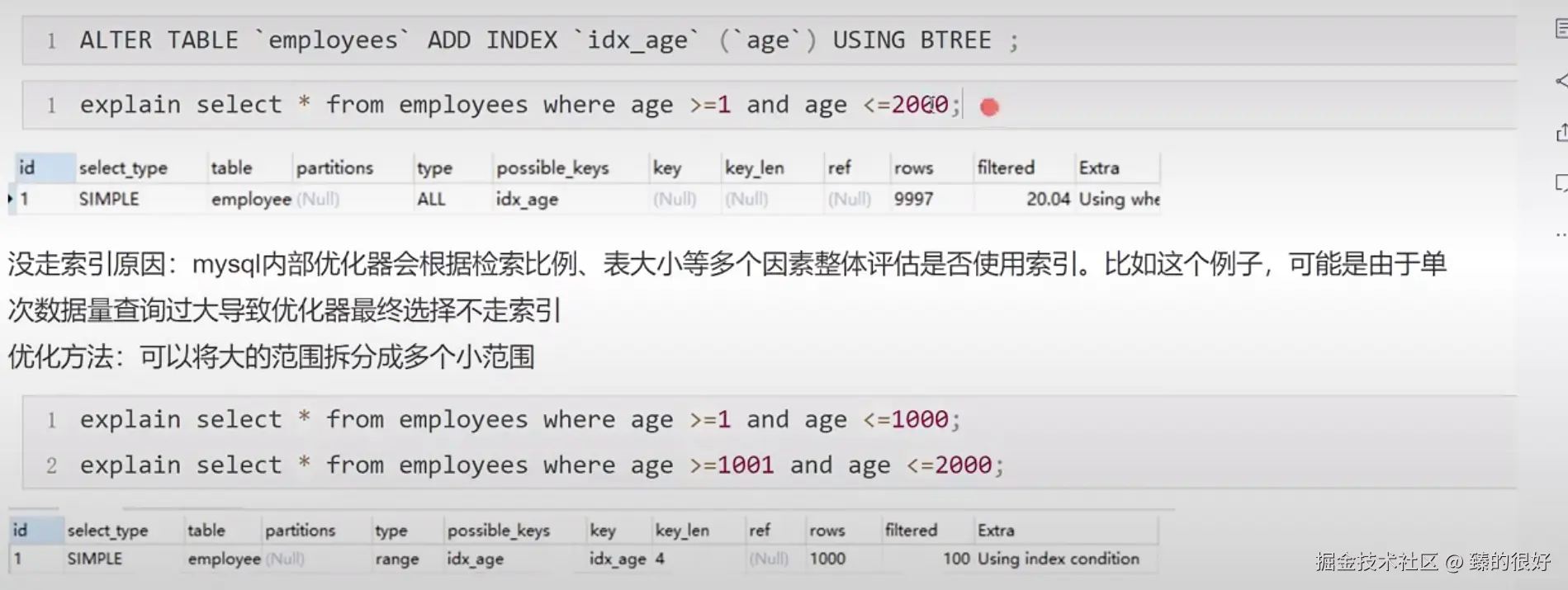Image resolution: width=1568 pixels, height=590 pixels.
Task: Click the 20.04 filtered value
Action: click(1048, 199)
